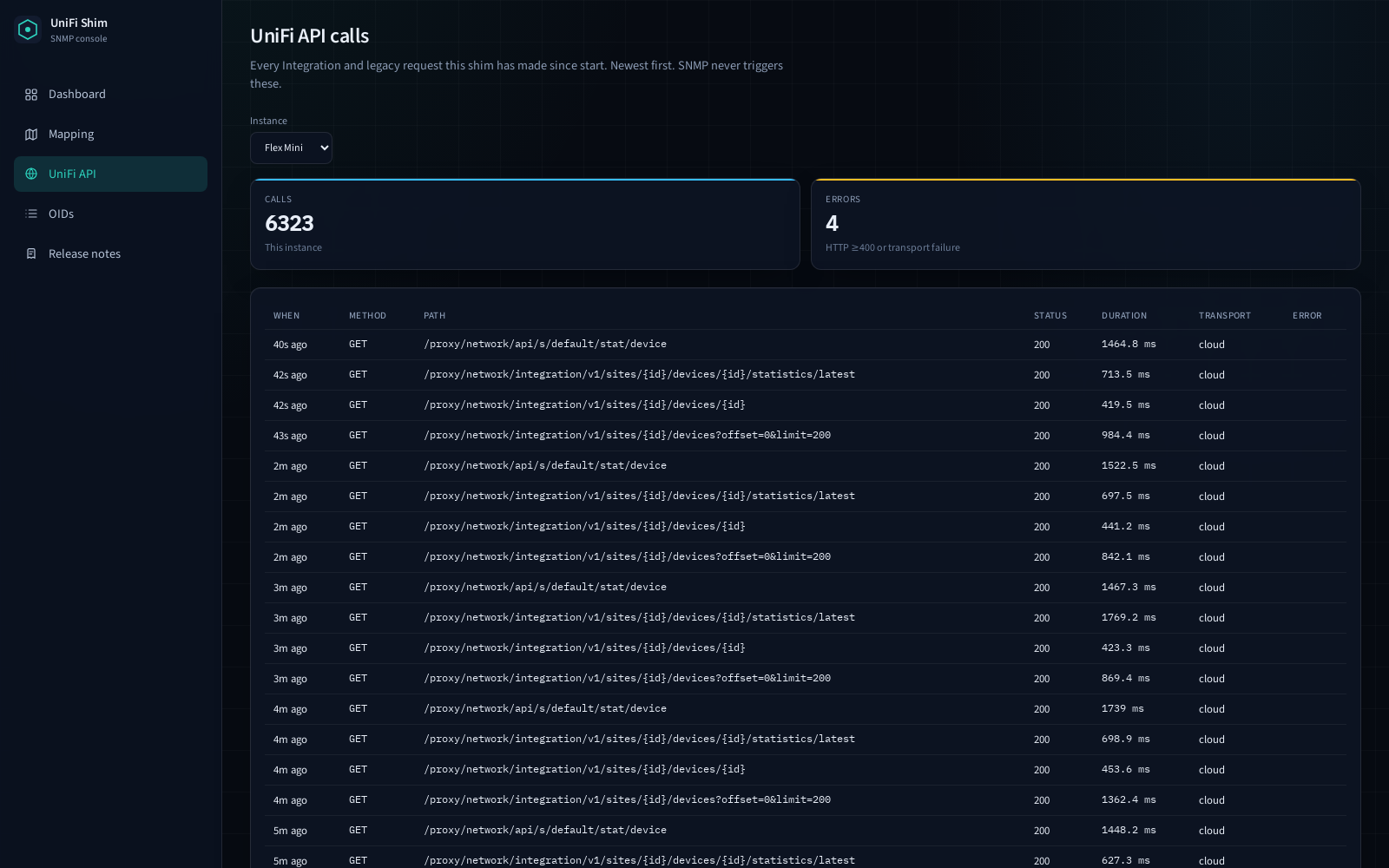Select stat/device path in 40s ago row
The image size is (1389, 868).
[545, 344]
